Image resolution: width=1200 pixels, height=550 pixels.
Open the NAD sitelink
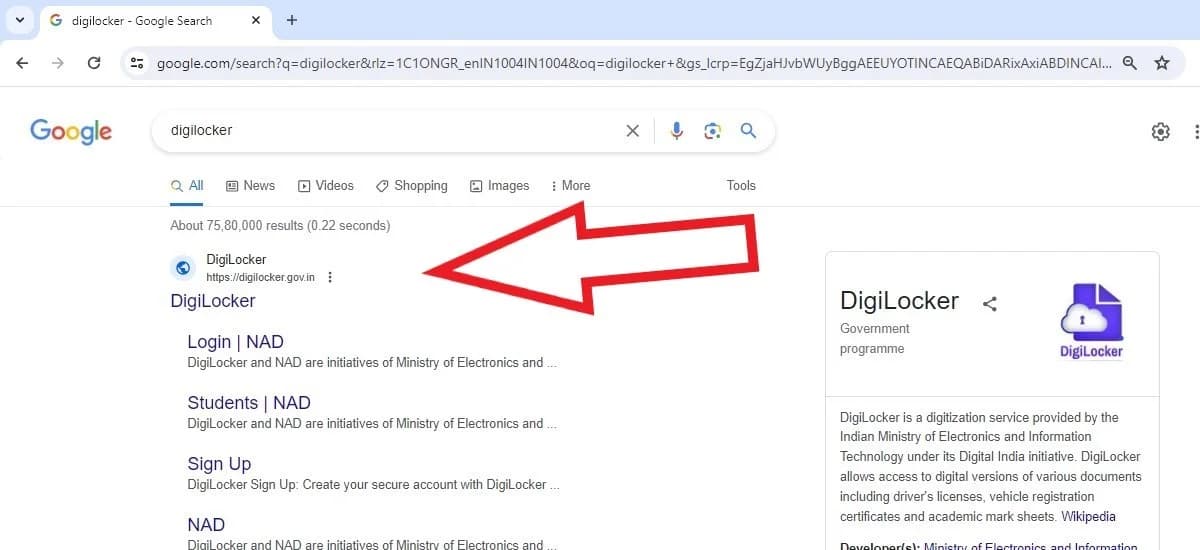(206, 525)
